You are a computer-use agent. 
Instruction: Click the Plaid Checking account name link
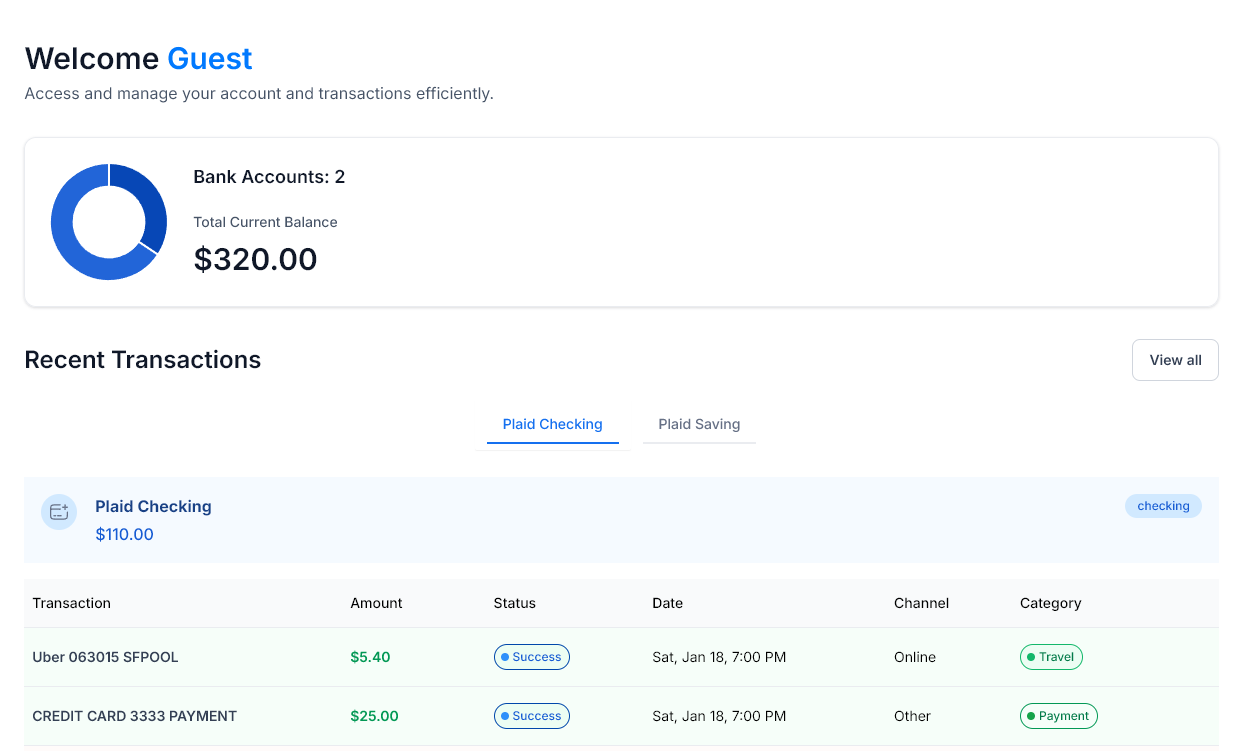click(x=153, y=506)
